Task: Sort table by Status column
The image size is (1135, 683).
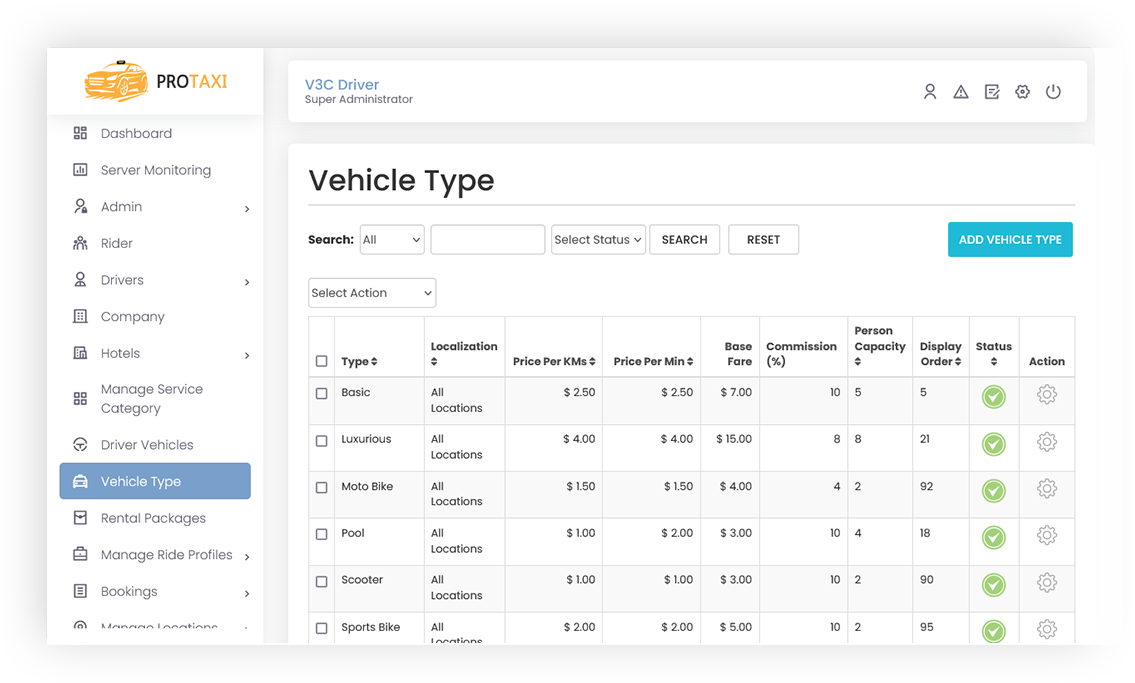Action: tap(994, 354)
